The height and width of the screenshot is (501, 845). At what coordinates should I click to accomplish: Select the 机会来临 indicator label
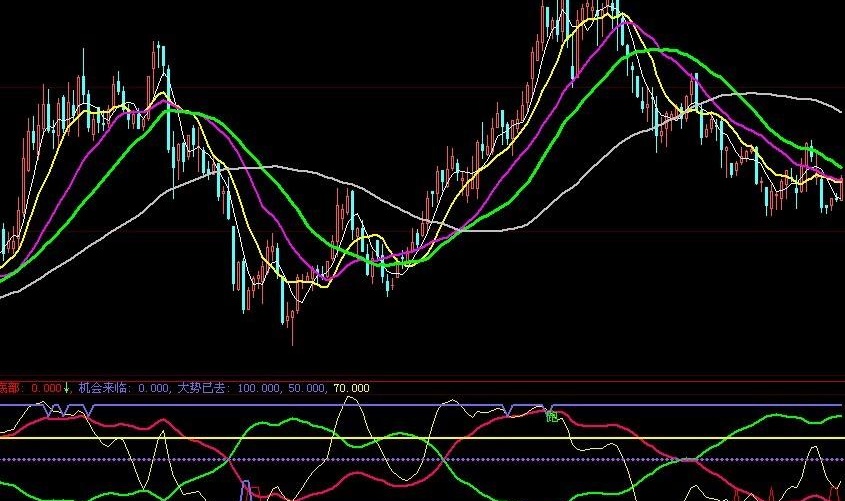click(103, 388)
